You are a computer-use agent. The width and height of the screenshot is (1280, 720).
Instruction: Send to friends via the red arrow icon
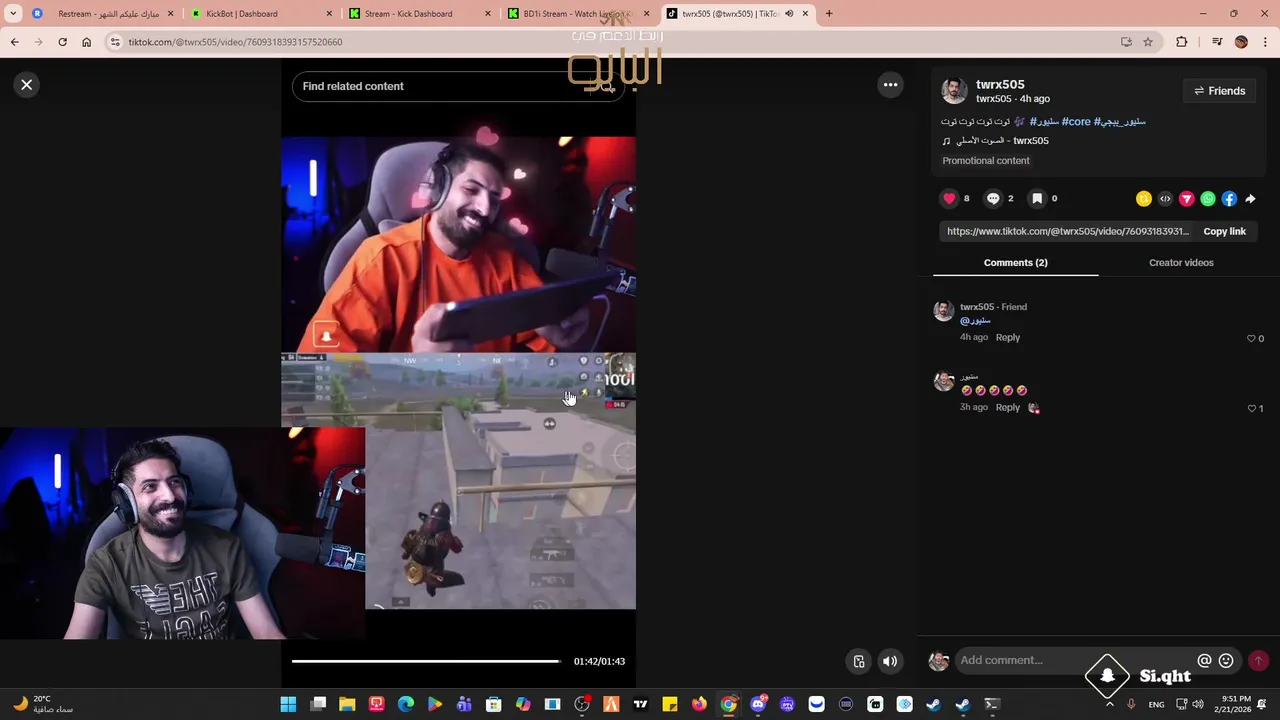click(x=1187, y=199)
